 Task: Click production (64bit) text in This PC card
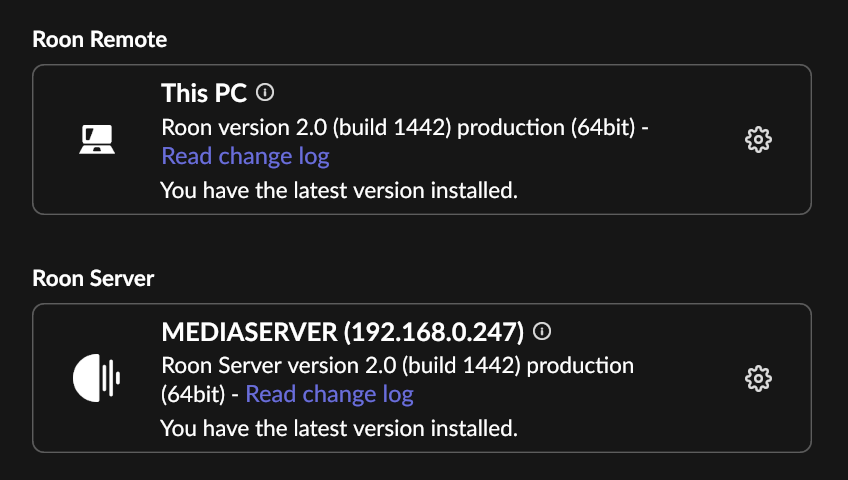pyautogui.click(x=546, y=128)
